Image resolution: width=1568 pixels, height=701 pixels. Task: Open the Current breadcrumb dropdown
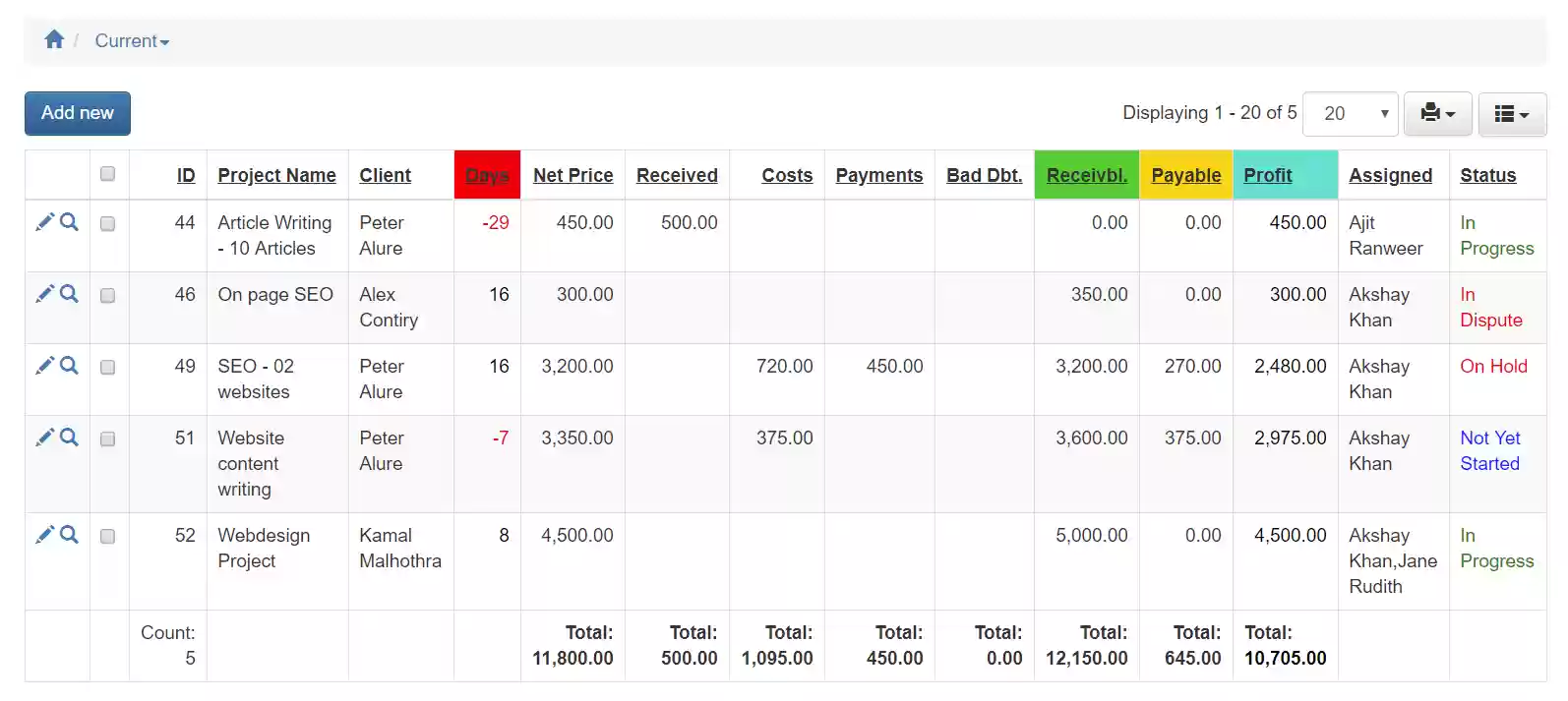click(x=132, y=40)
